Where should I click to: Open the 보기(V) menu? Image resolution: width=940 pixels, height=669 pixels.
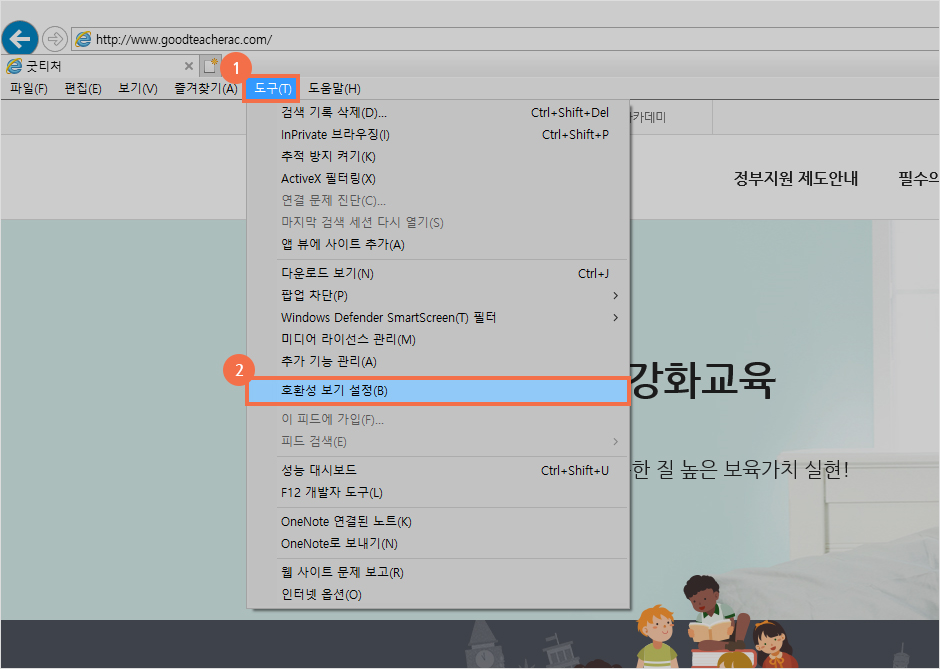pyautogui.click(x=137, y=89)
